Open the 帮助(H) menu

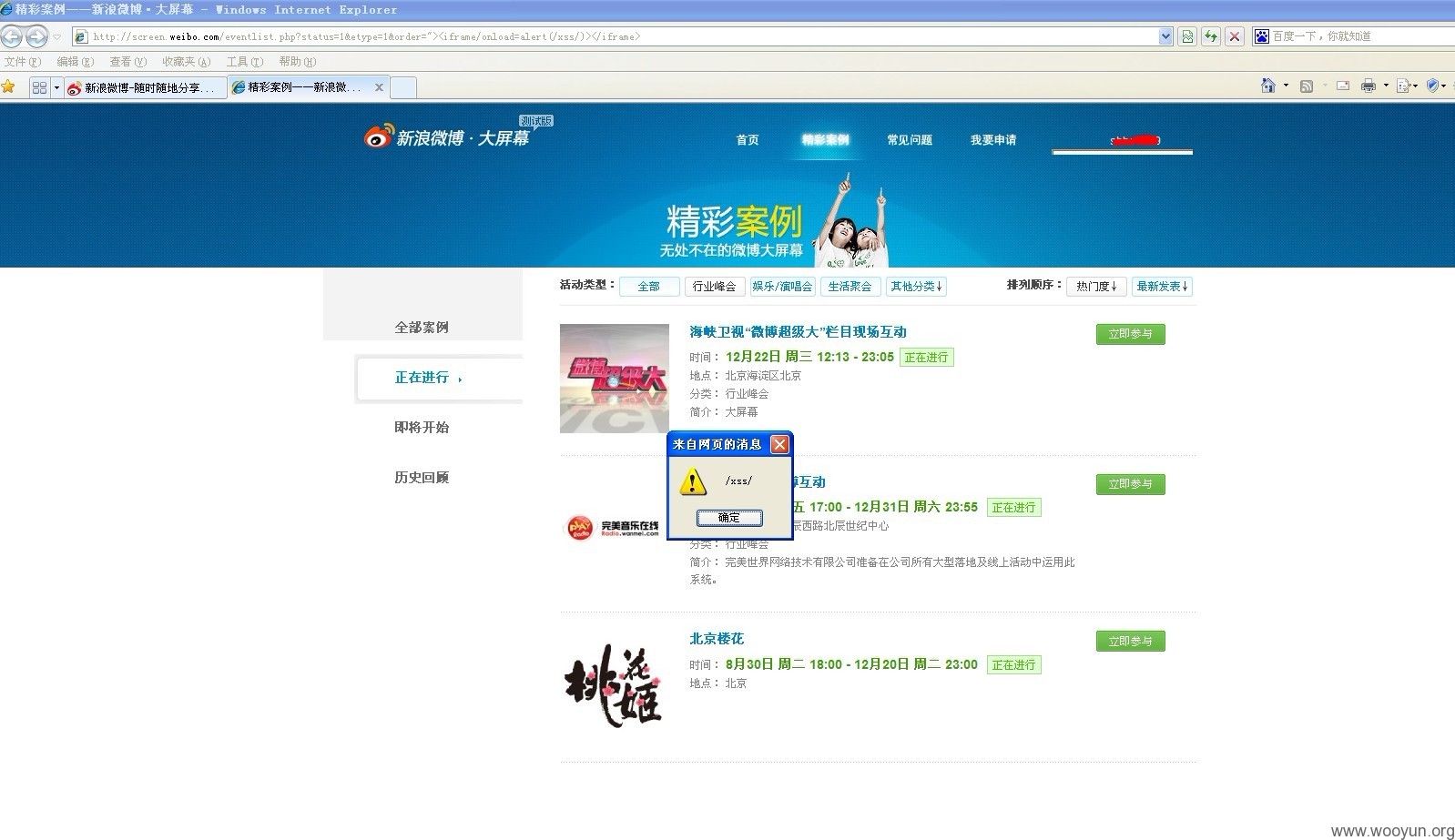(x=298, y=62)
